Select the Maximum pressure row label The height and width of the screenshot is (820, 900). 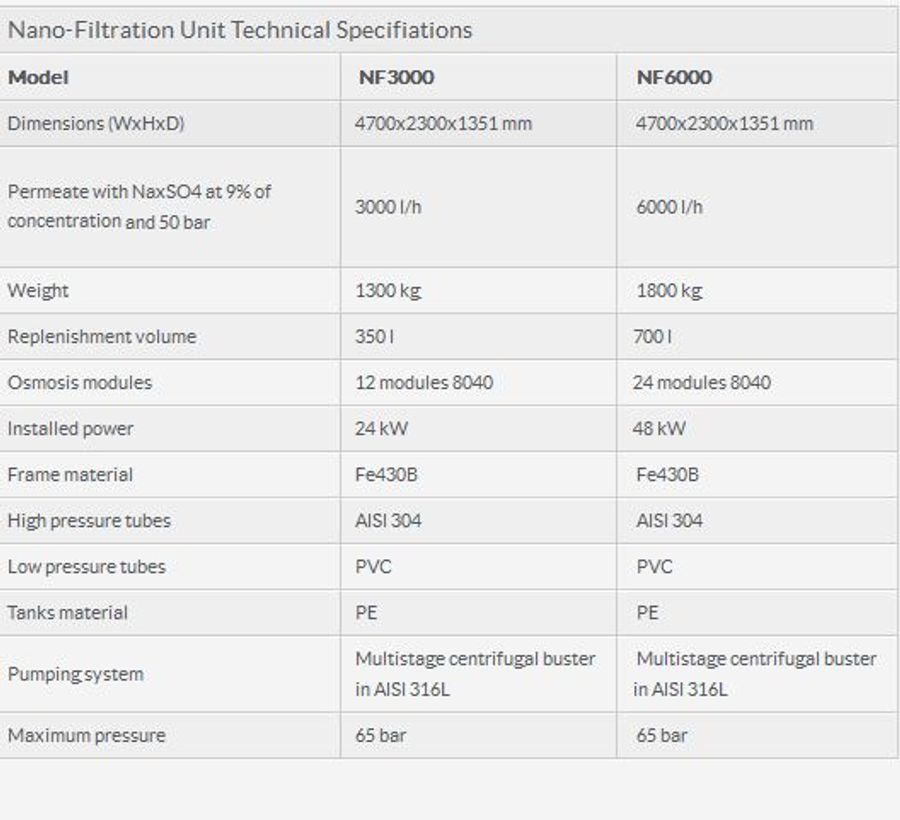pos(87,736)
